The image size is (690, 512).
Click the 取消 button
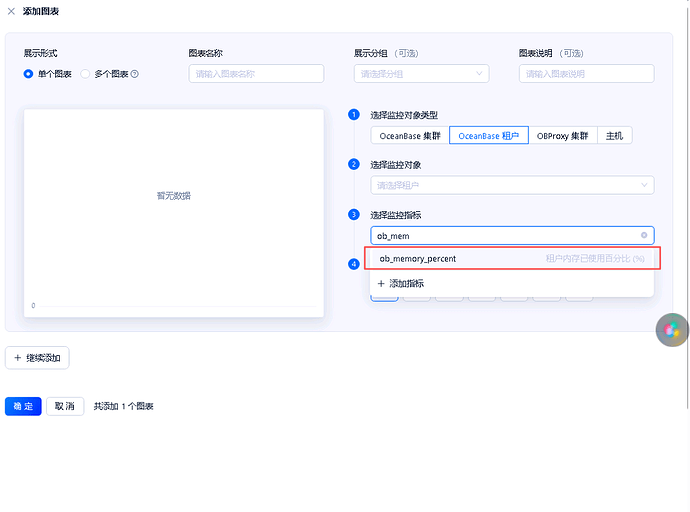pyautogui.click(x=65, y=406)
